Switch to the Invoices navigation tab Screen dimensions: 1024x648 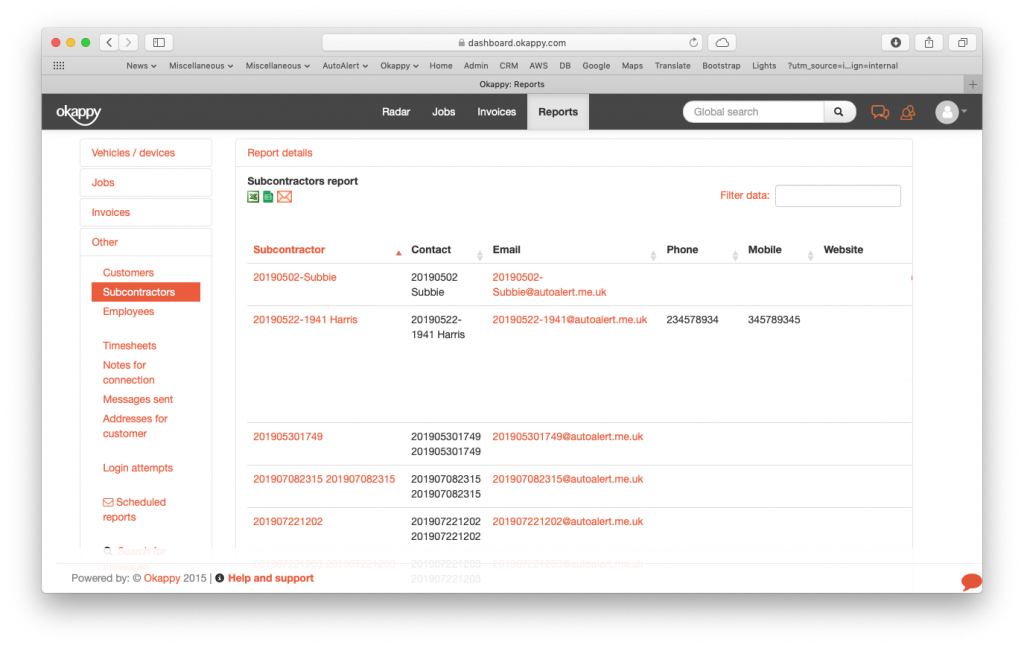click(x=496, y=112)
